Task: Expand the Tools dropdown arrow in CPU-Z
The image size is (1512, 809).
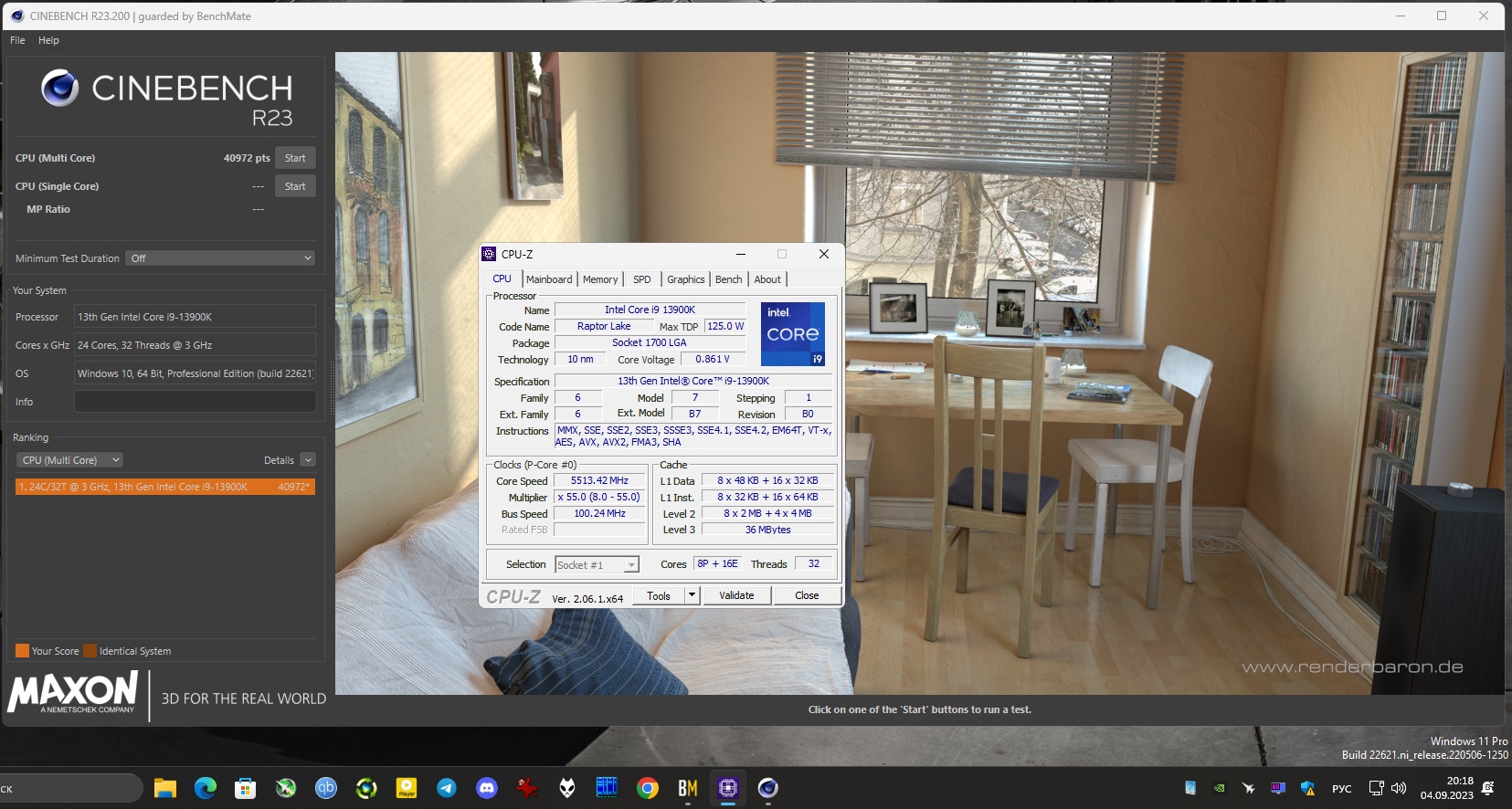Action: coord(692,595)
